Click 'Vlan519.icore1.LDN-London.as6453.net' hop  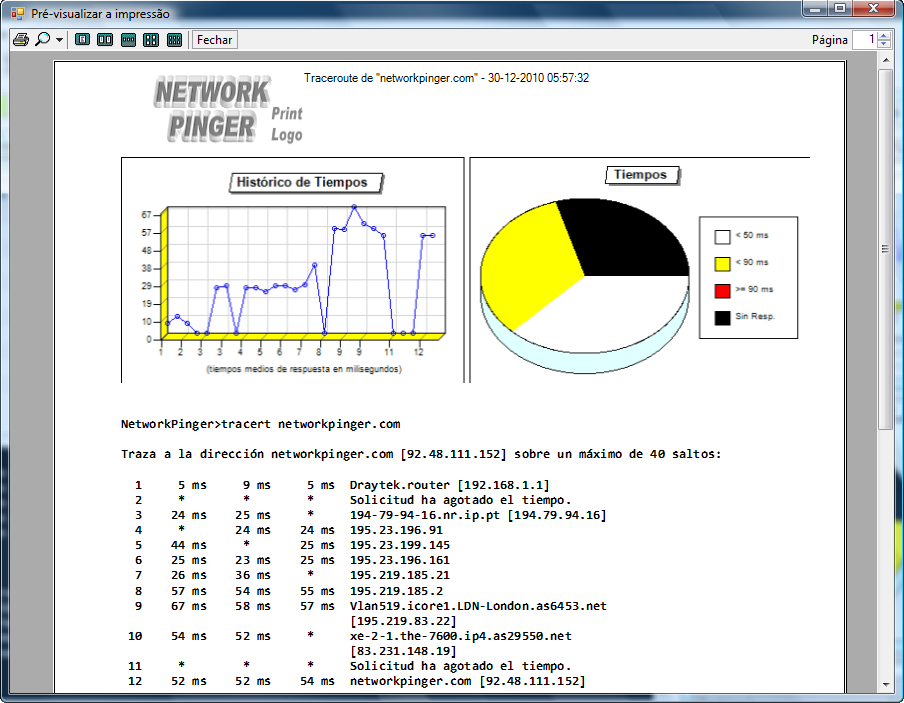pos(478,606)
